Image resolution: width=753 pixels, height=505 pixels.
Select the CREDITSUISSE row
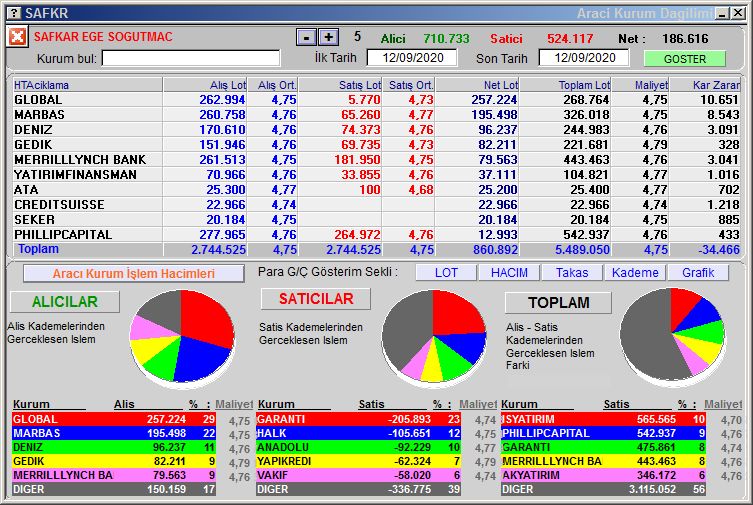(377, 204)
